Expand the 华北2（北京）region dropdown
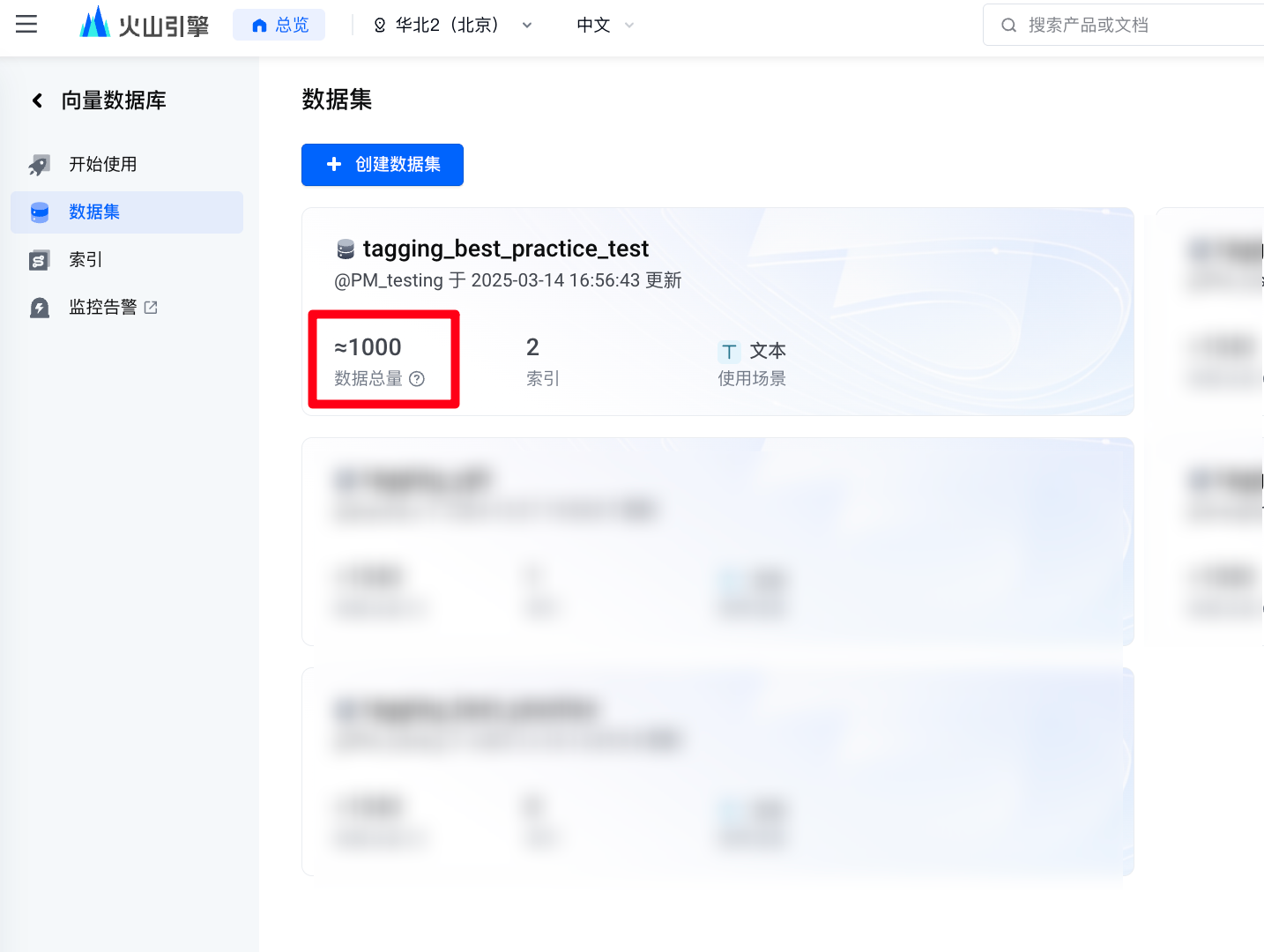 [453, 25]
